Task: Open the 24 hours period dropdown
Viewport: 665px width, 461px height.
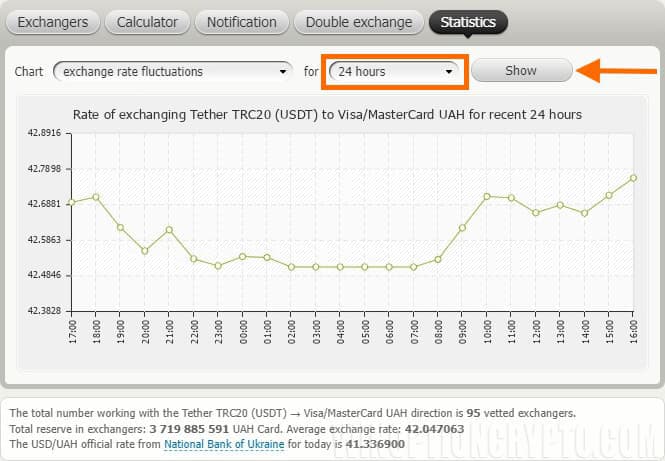Action: point(395,71)
